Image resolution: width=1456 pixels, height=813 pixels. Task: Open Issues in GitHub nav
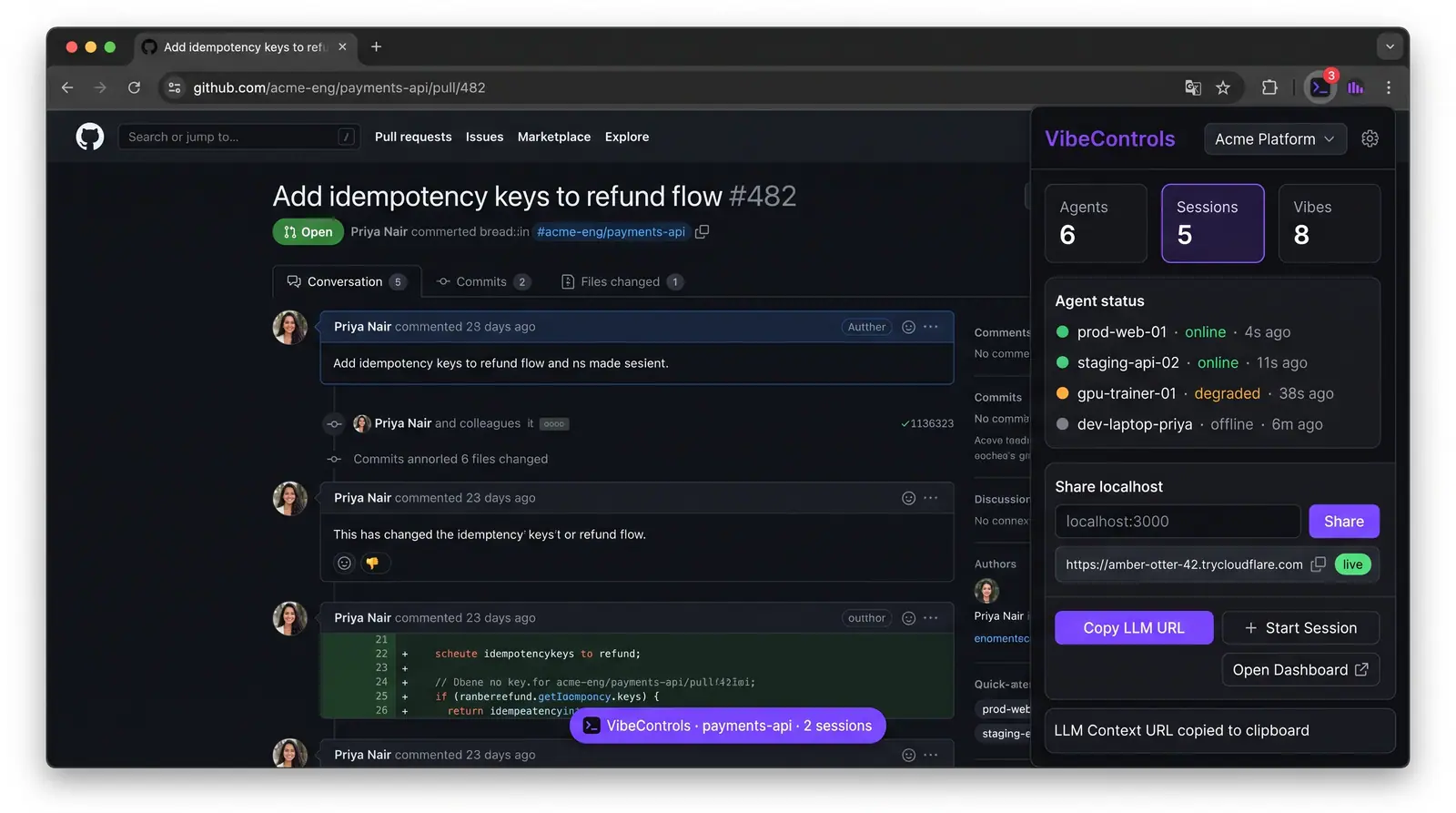pos(484,137)
